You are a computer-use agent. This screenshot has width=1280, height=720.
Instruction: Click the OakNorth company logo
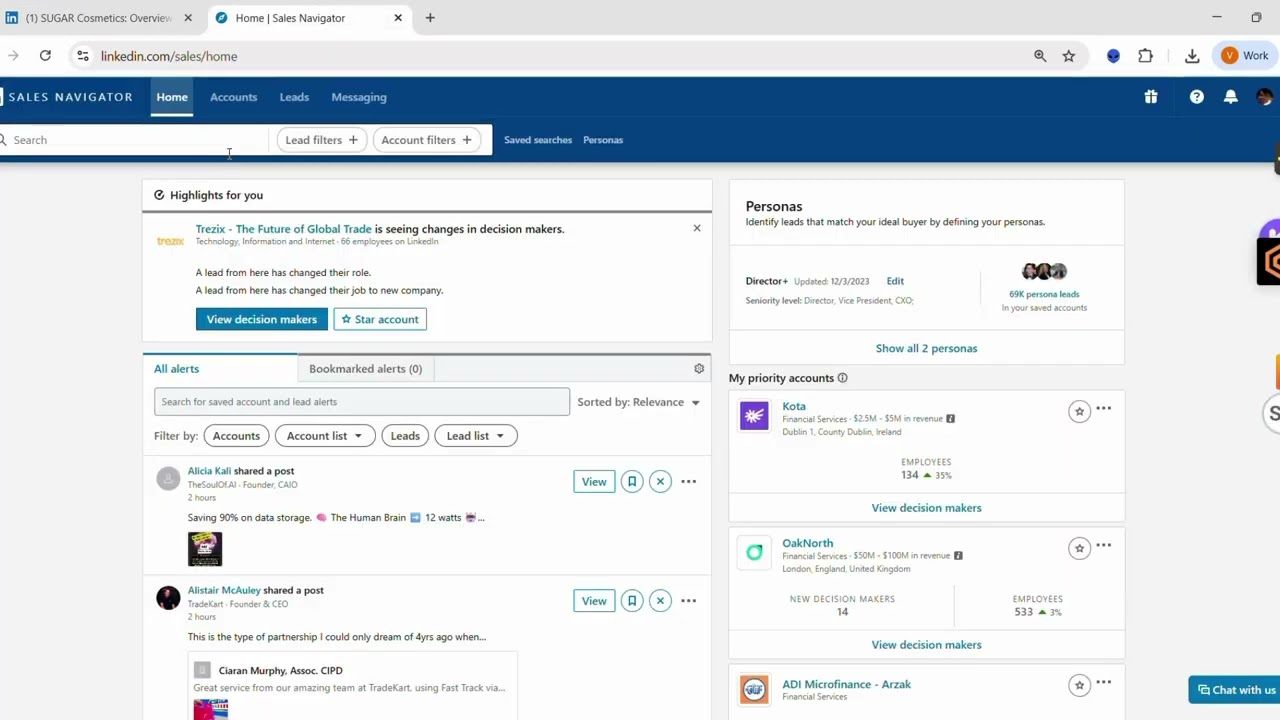[x=754, y=552]
